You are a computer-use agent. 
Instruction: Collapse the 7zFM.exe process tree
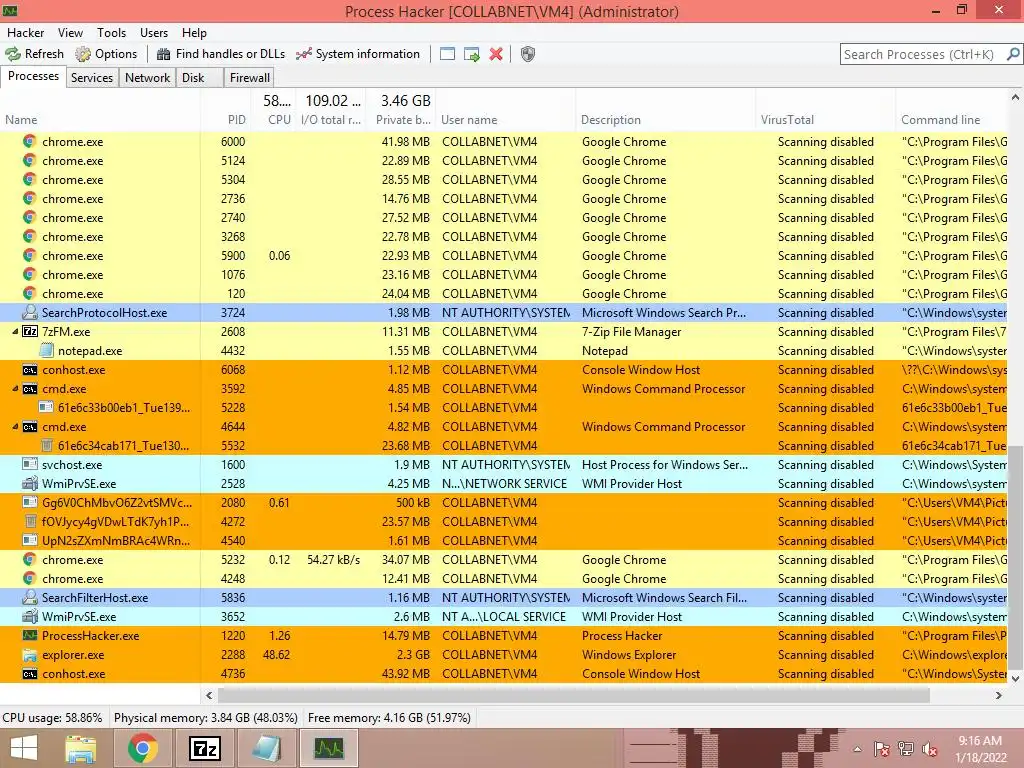[15, 332]
